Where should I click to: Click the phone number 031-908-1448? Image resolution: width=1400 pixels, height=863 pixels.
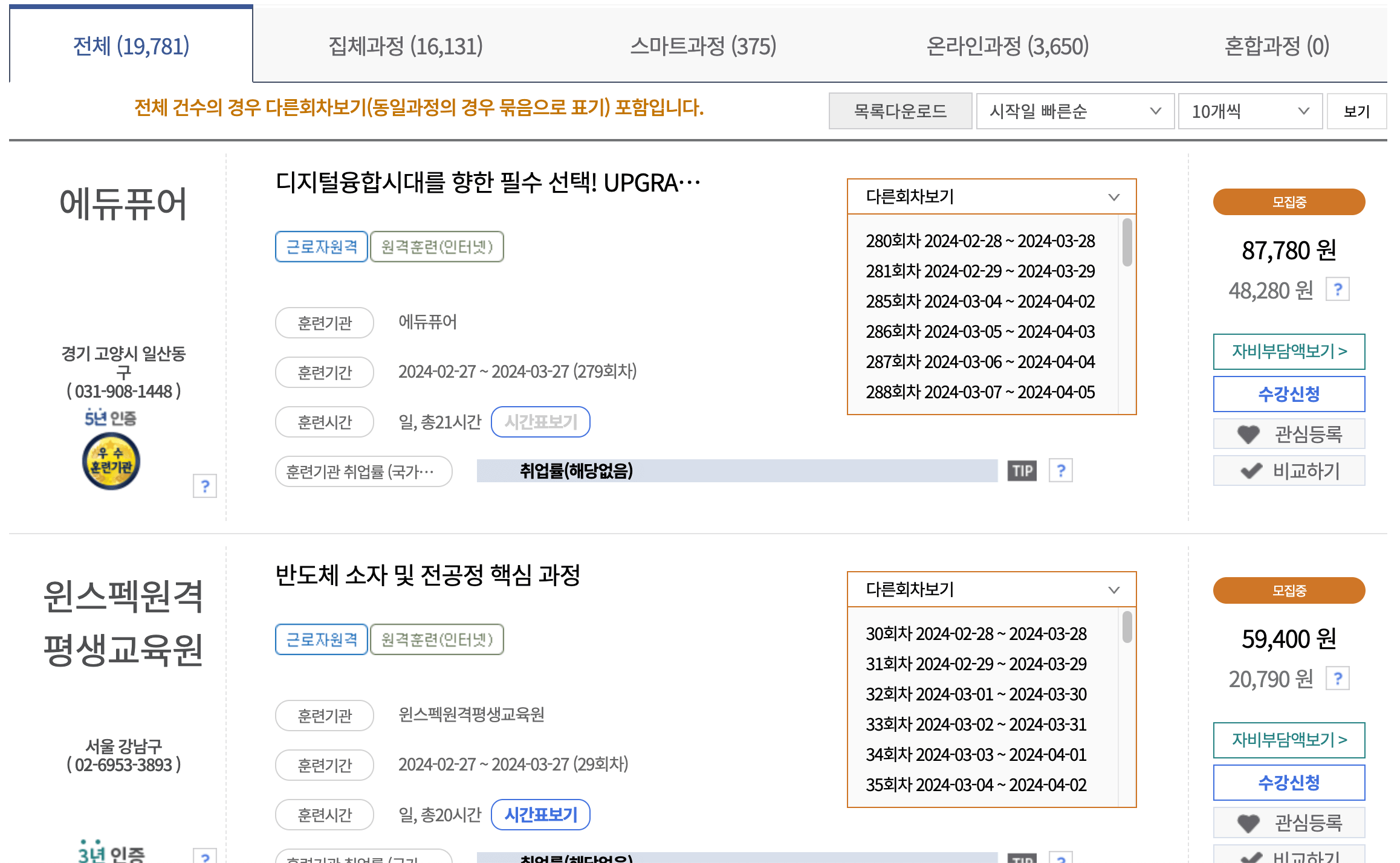click(x=123, y=392)
